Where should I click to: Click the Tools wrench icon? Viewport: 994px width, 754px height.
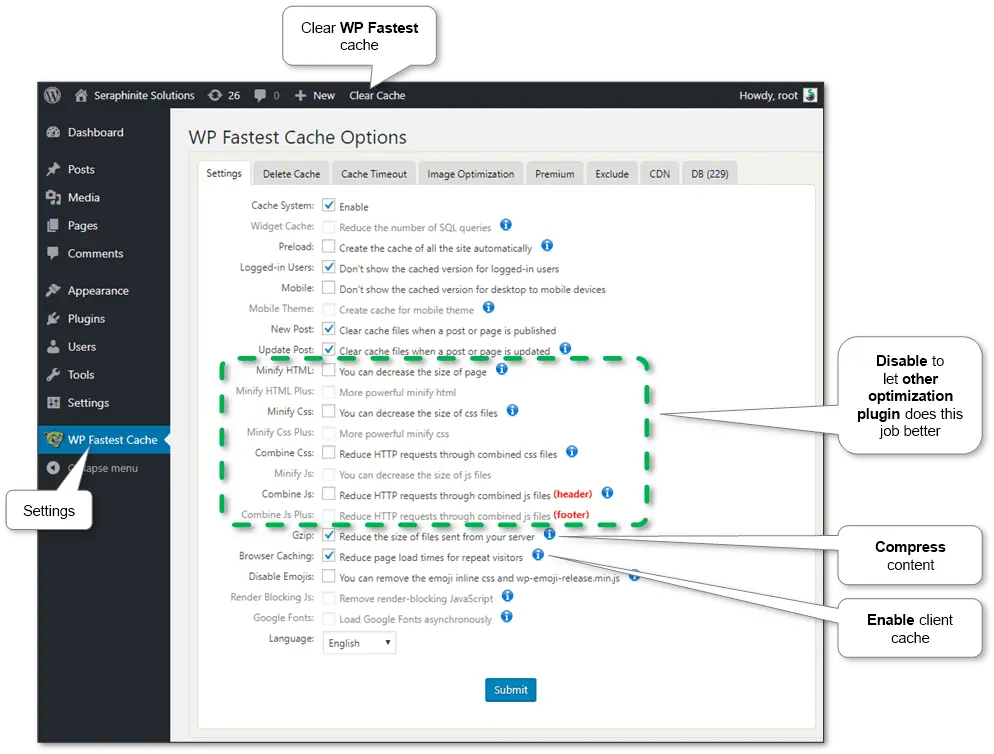[53, 374]
